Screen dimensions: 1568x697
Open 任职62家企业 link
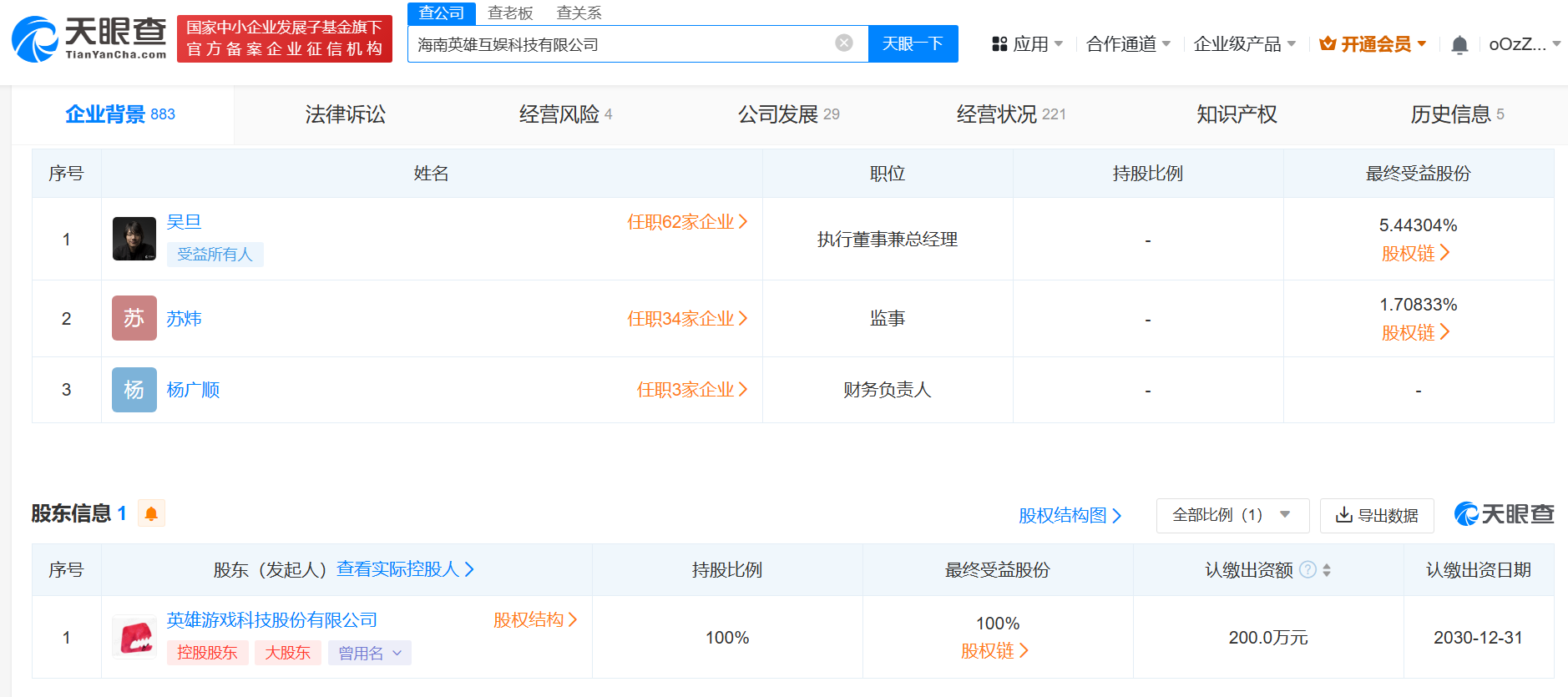[x=687, y=222]
